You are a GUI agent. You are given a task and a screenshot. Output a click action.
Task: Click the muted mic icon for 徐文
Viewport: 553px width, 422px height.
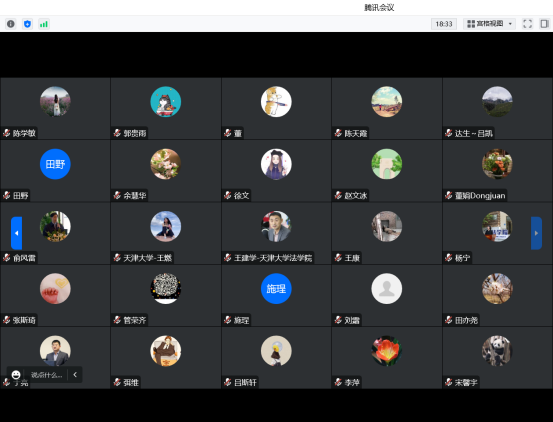227,195
